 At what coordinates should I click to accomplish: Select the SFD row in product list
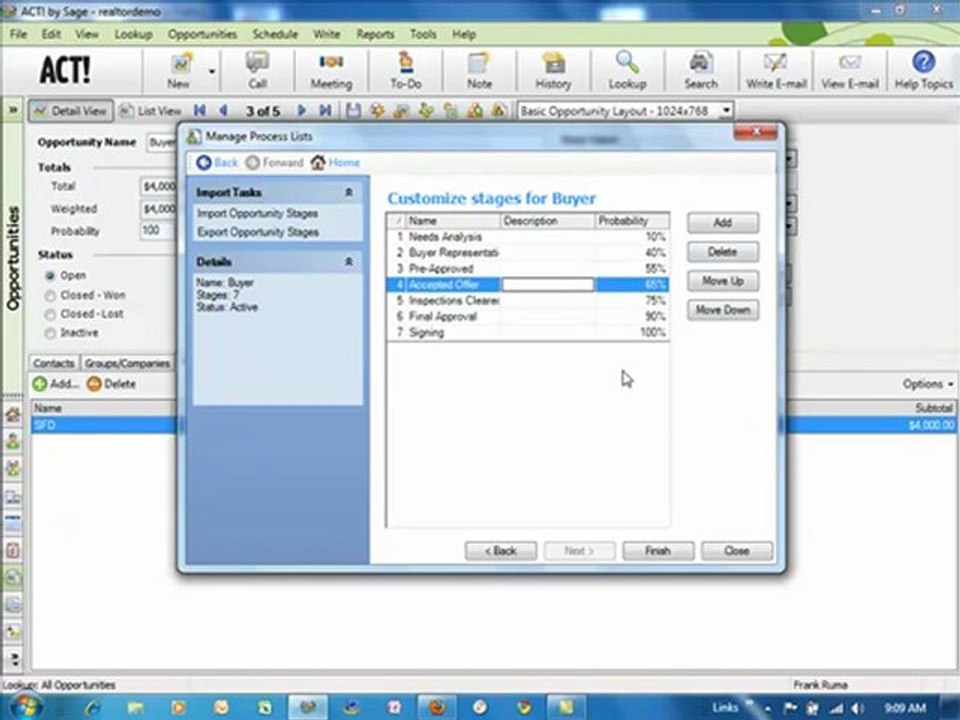493,425
